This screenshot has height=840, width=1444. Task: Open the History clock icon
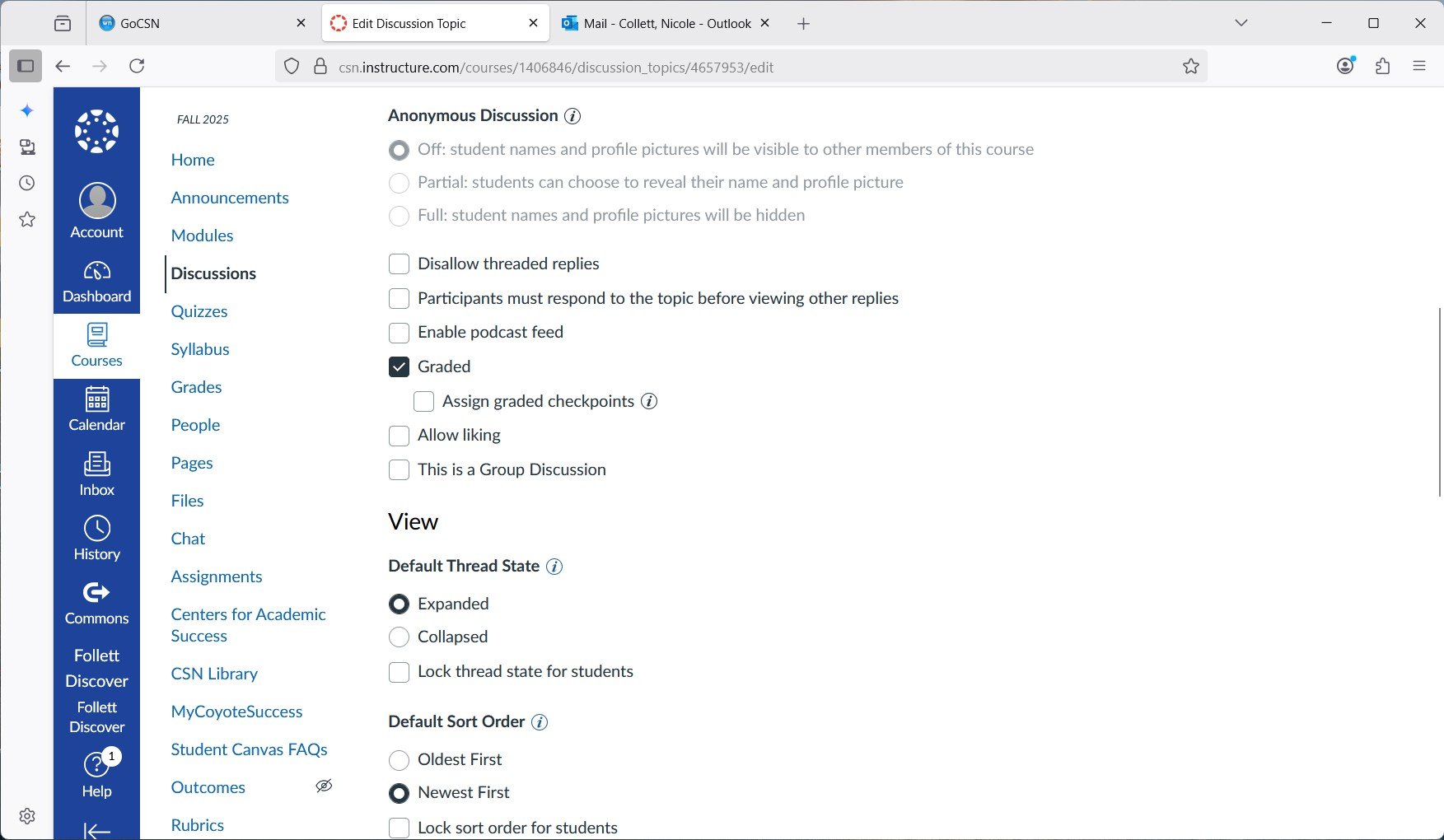96,529
